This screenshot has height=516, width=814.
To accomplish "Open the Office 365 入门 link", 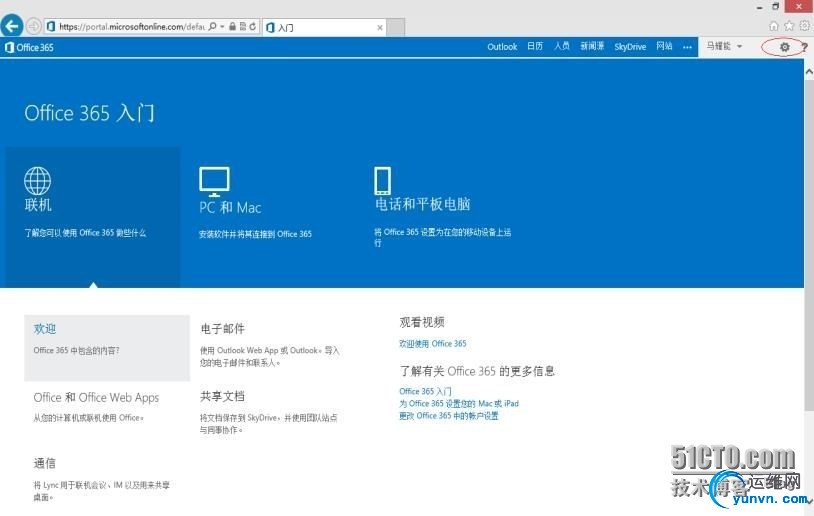I will pos(425,391).
